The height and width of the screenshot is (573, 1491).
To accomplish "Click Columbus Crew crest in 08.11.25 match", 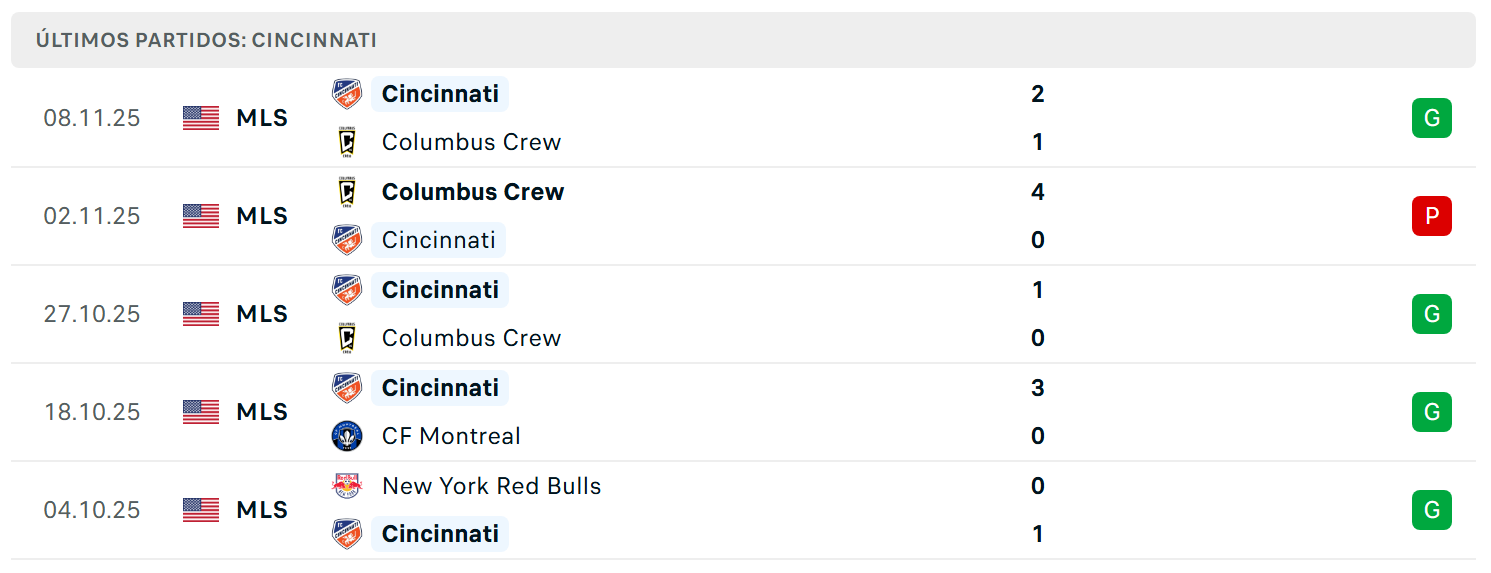I will pos(347,142).
